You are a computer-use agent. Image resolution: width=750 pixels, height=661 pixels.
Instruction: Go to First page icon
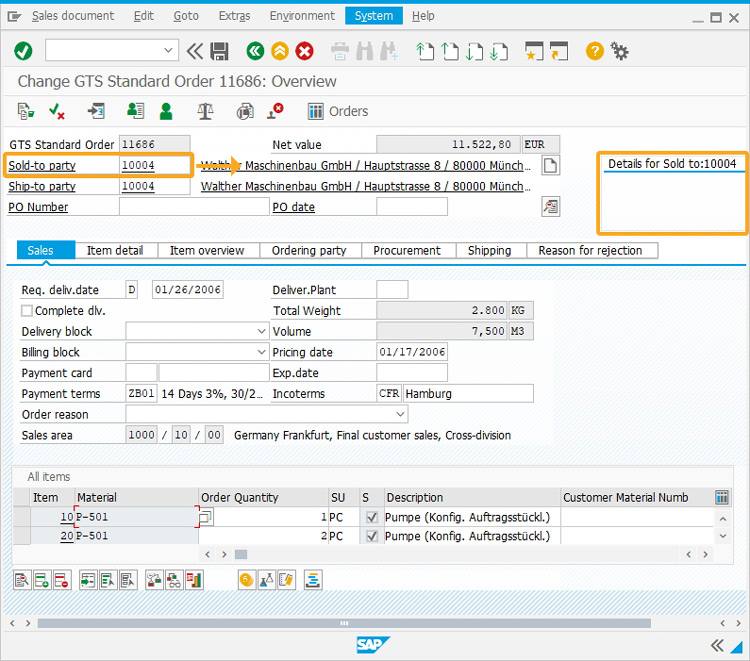click(x=425, y=51)
